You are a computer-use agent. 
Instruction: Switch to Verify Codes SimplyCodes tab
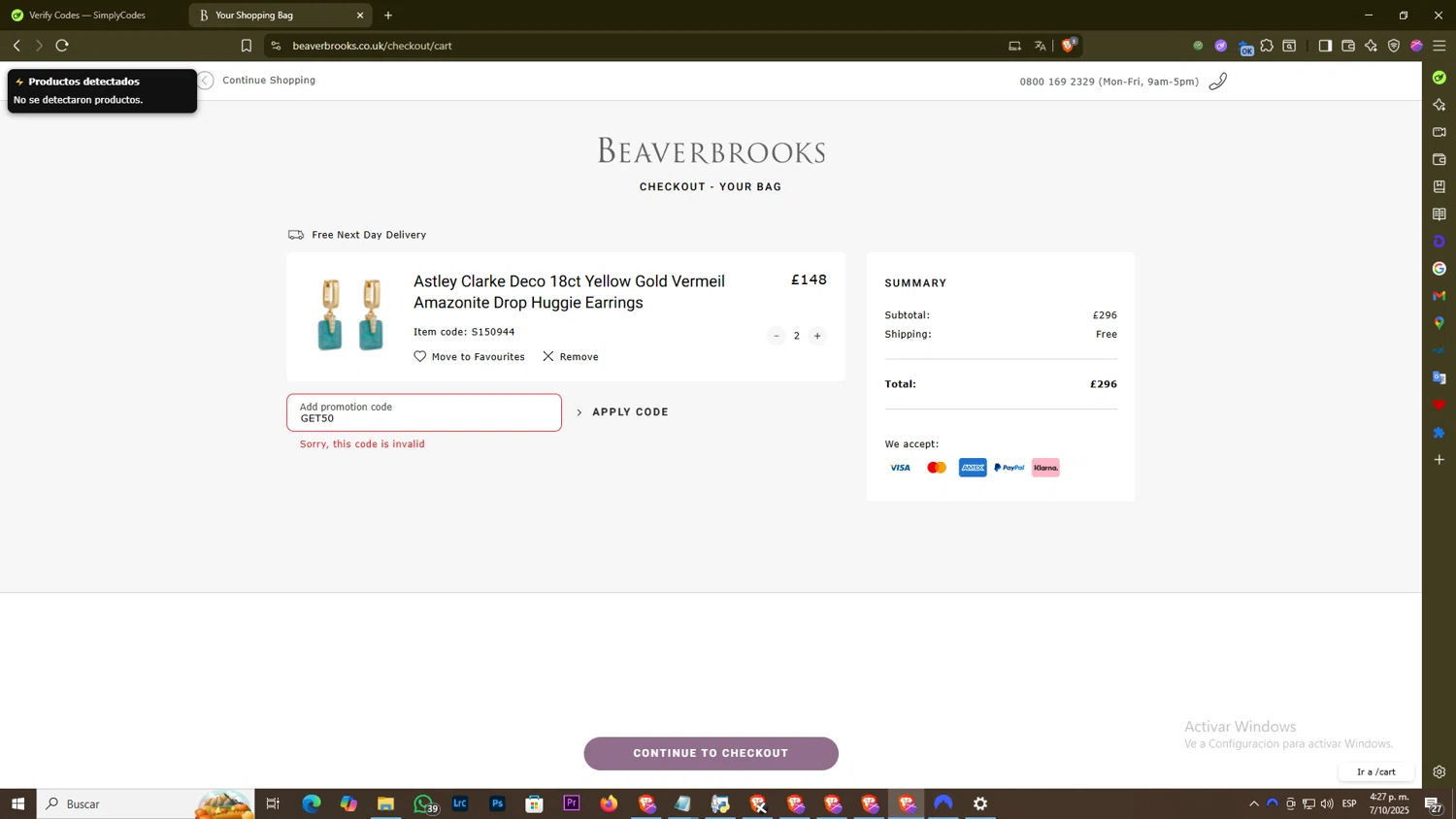87,16
